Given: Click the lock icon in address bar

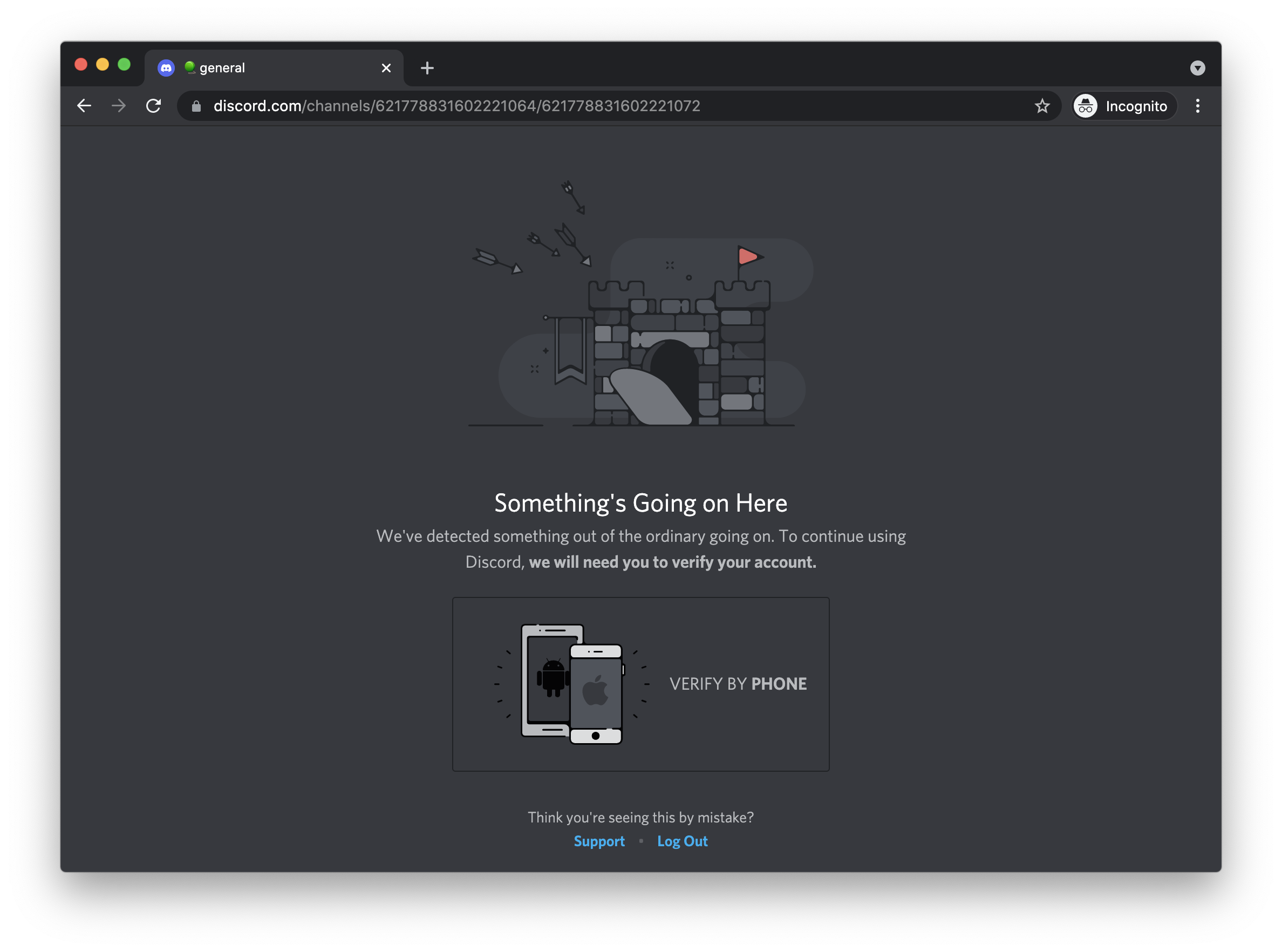Looking at the screenshot, I should [x=196, y=106].
